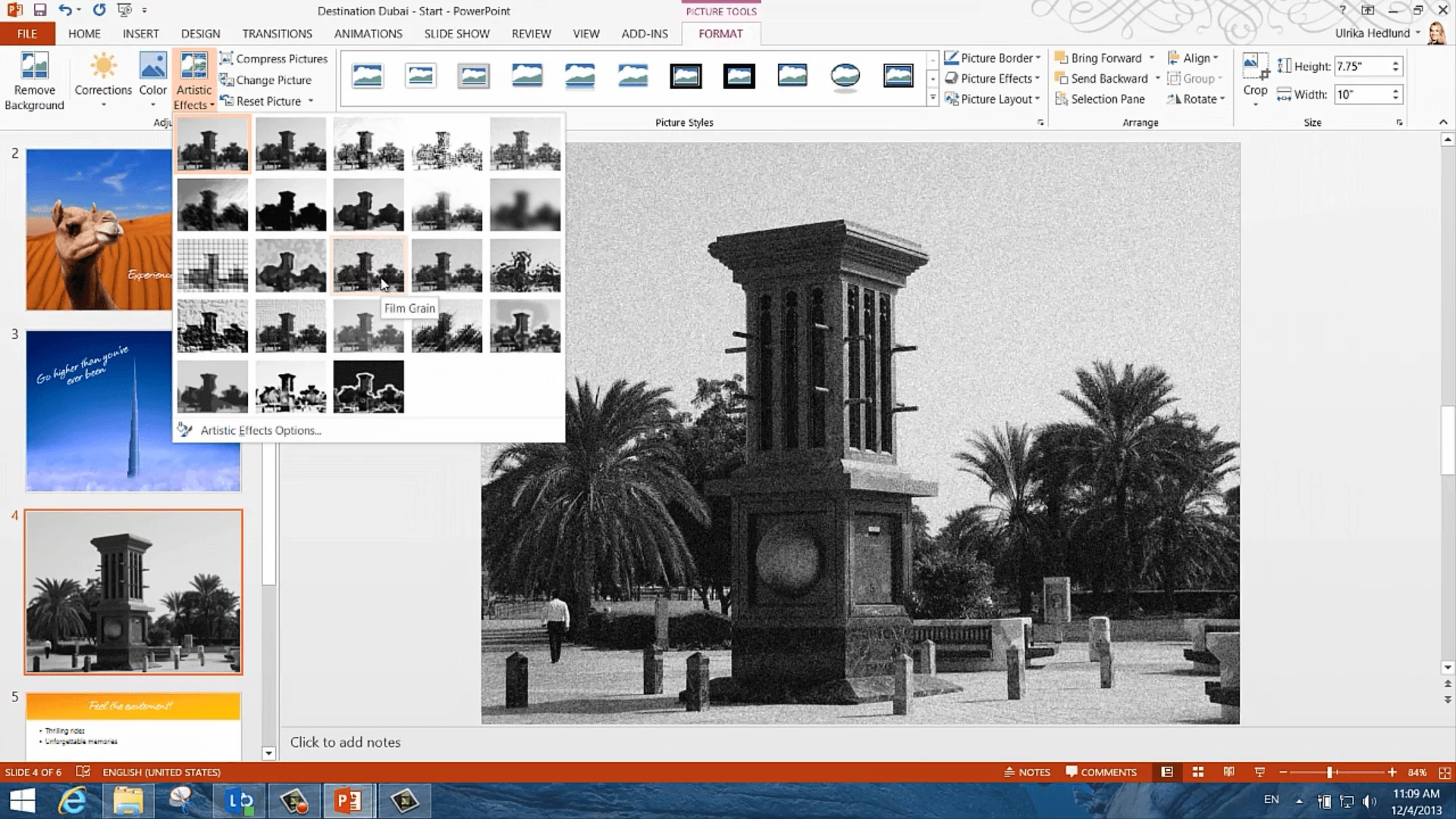Viewport: 1456px width, 819px height.
Task: Toggle the Notes pane in the status bar
Action: [1027, 772]
